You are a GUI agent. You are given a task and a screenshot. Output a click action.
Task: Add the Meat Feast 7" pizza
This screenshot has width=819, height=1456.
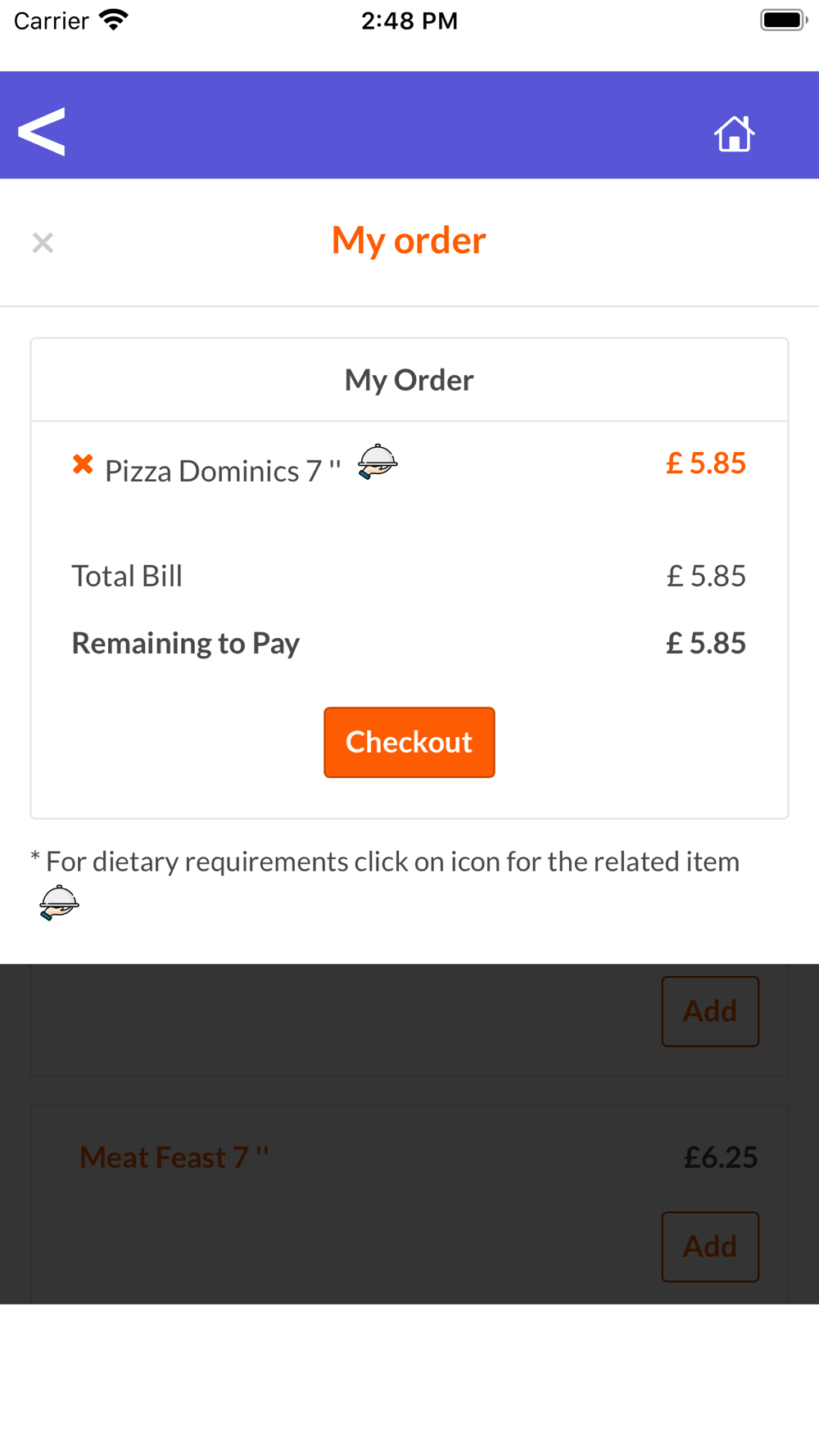710,1246
